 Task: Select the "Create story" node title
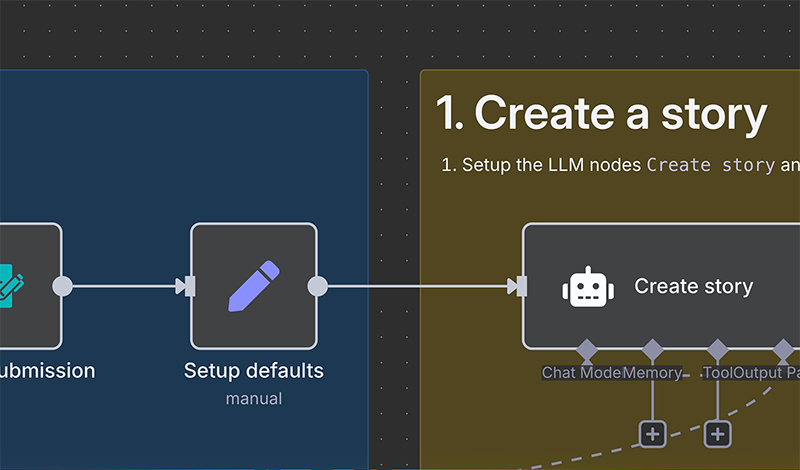(x=693, y=287)
